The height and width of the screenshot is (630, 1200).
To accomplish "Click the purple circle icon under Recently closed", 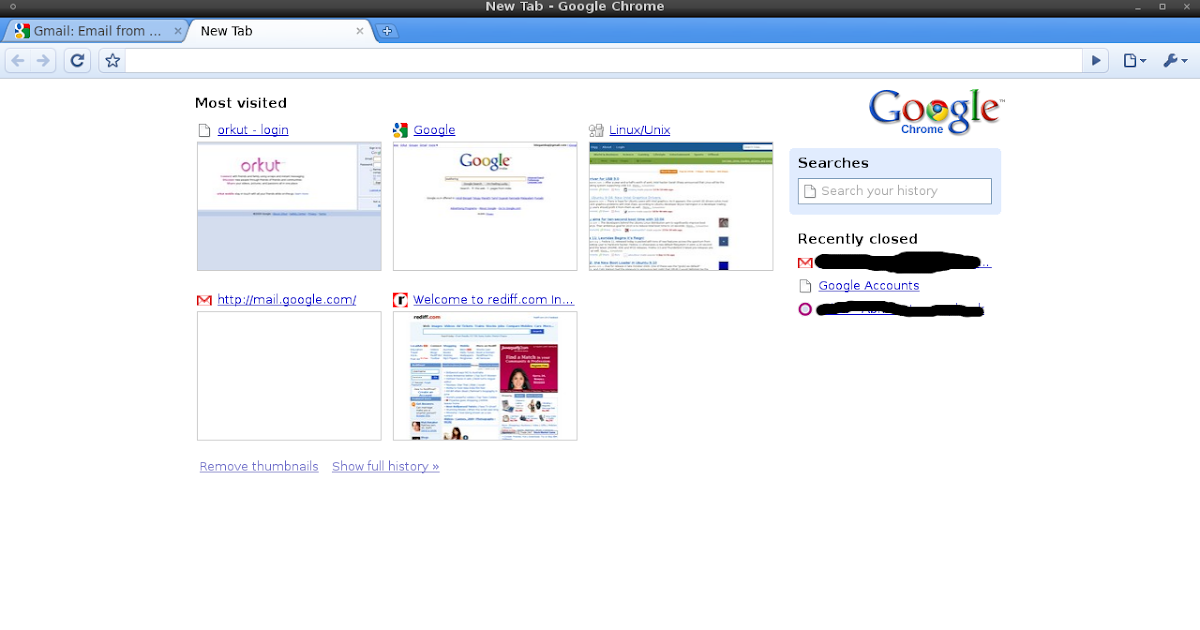I will click(x=805, y=309).
